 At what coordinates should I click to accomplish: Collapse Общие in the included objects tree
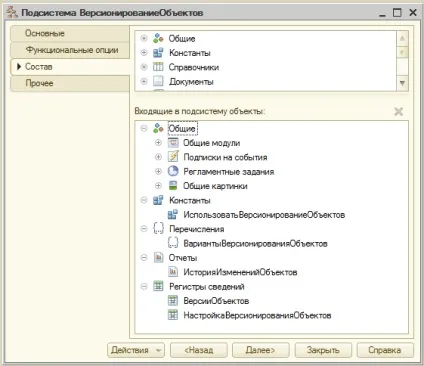pyautogui.click(x=144, y=128)
